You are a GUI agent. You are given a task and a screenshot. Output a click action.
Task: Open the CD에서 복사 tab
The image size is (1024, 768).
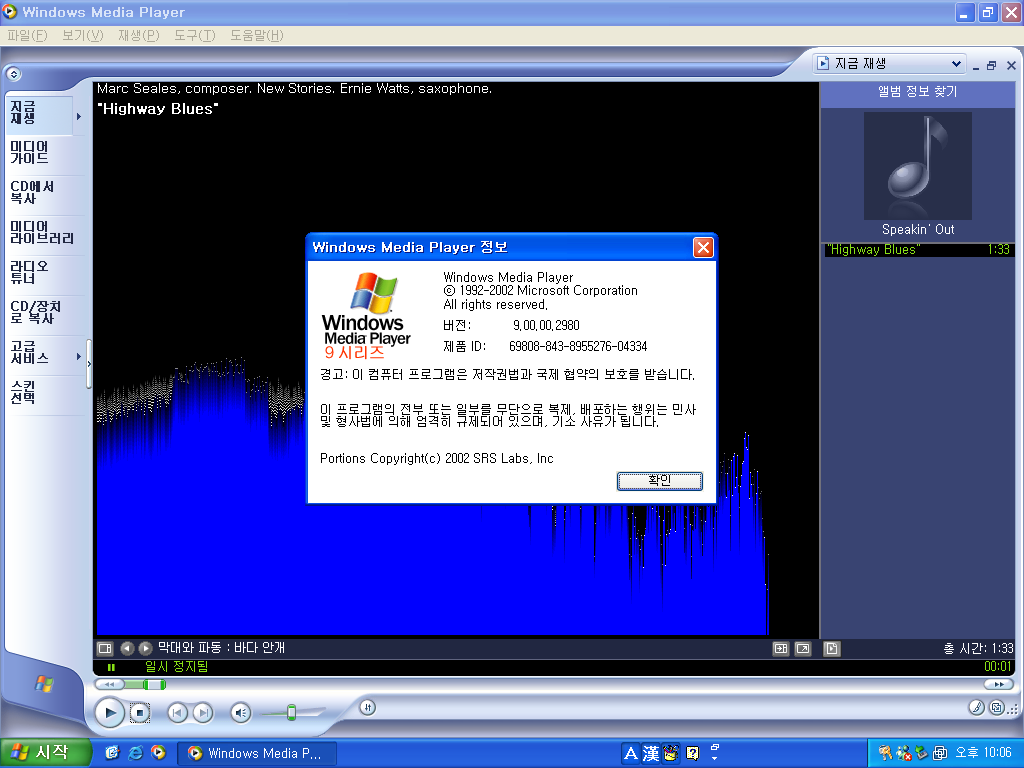pos(46,193)
